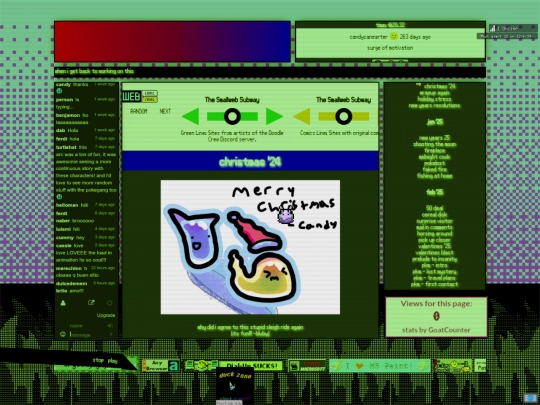Click the chatbox message input field

coord(89,334)
